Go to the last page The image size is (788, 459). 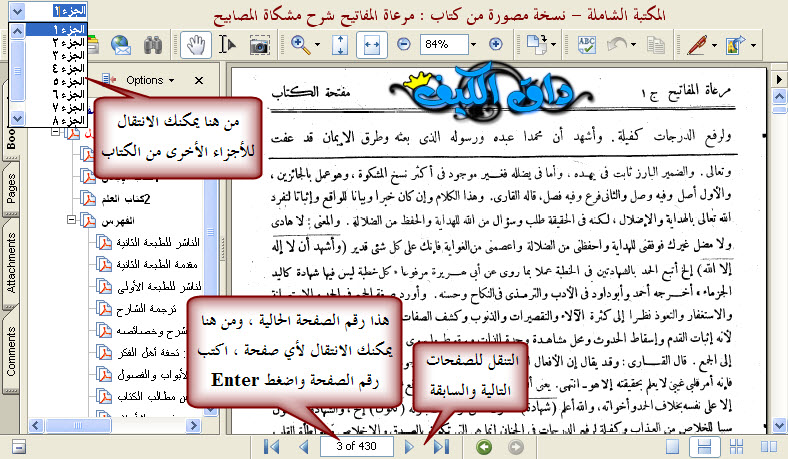[441, 446]
